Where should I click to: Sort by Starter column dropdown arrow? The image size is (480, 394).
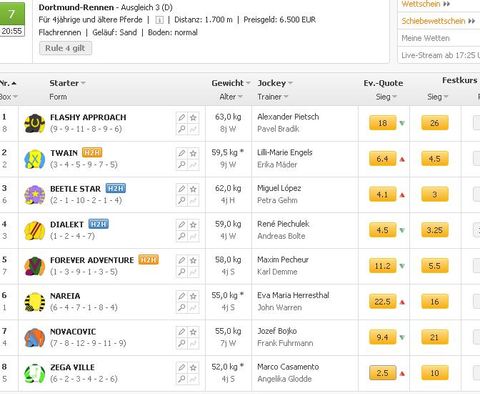pyautogui.click(x=83, y=83)
